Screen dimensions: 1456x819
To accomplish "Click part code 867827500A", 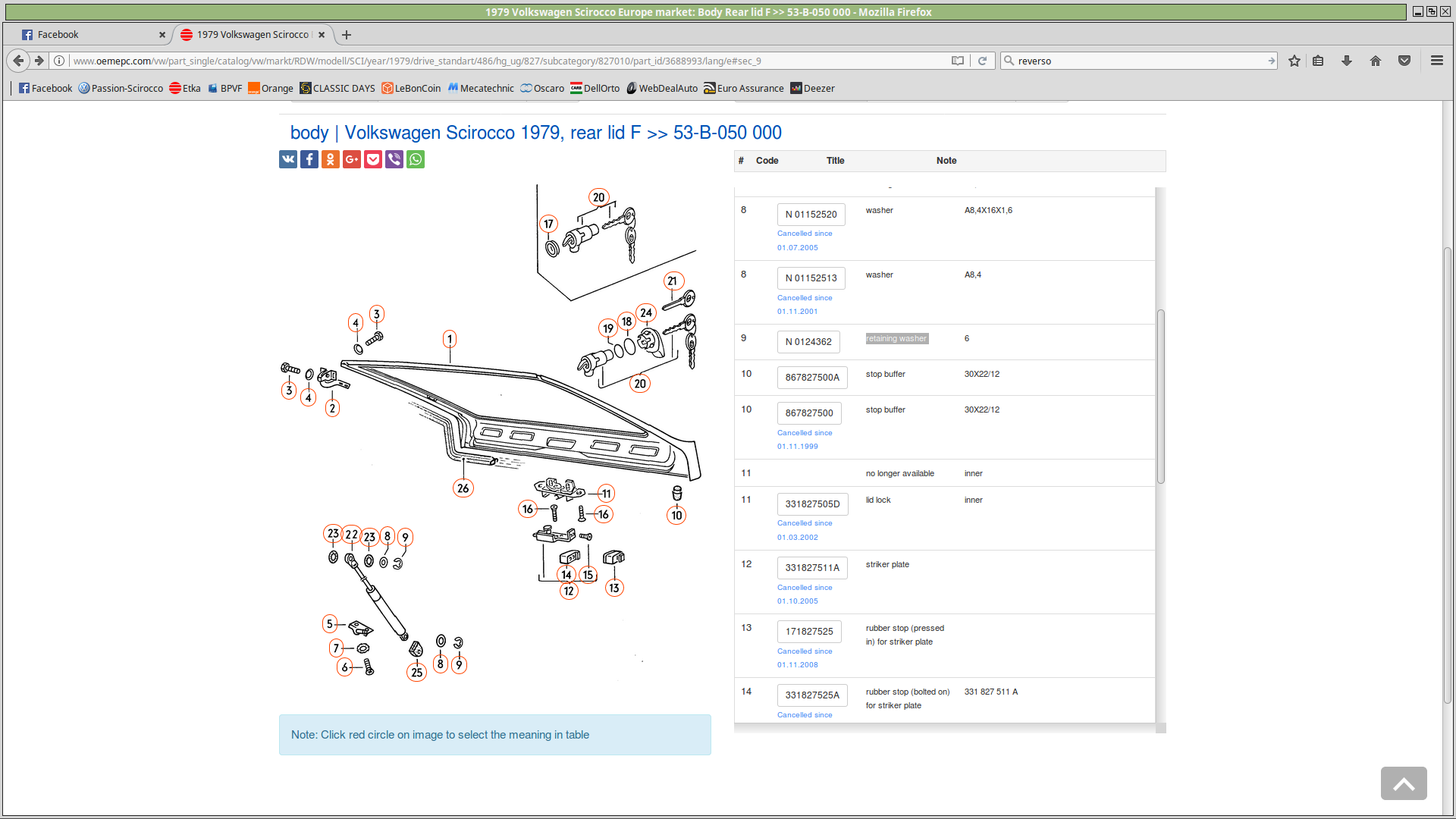I will point(811,377).
